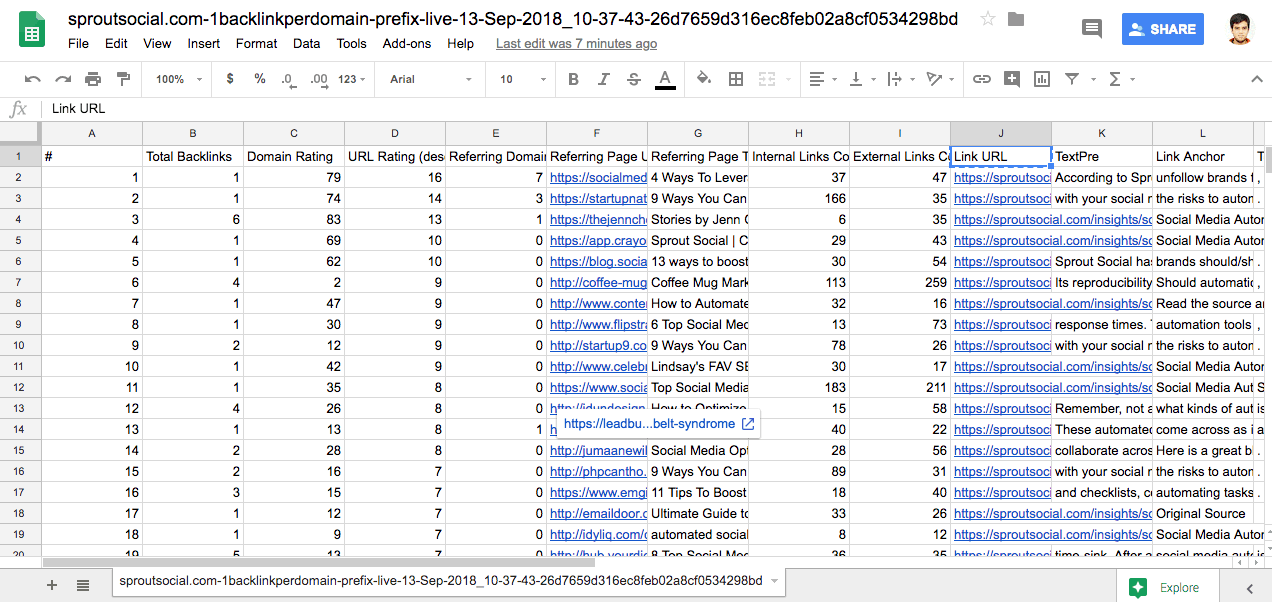This screenshot has width=1272, height=602.
Task: Open the 'Last edit was 7 minutes ago' link
Action: pyautogui.click(x=576, y=44)
